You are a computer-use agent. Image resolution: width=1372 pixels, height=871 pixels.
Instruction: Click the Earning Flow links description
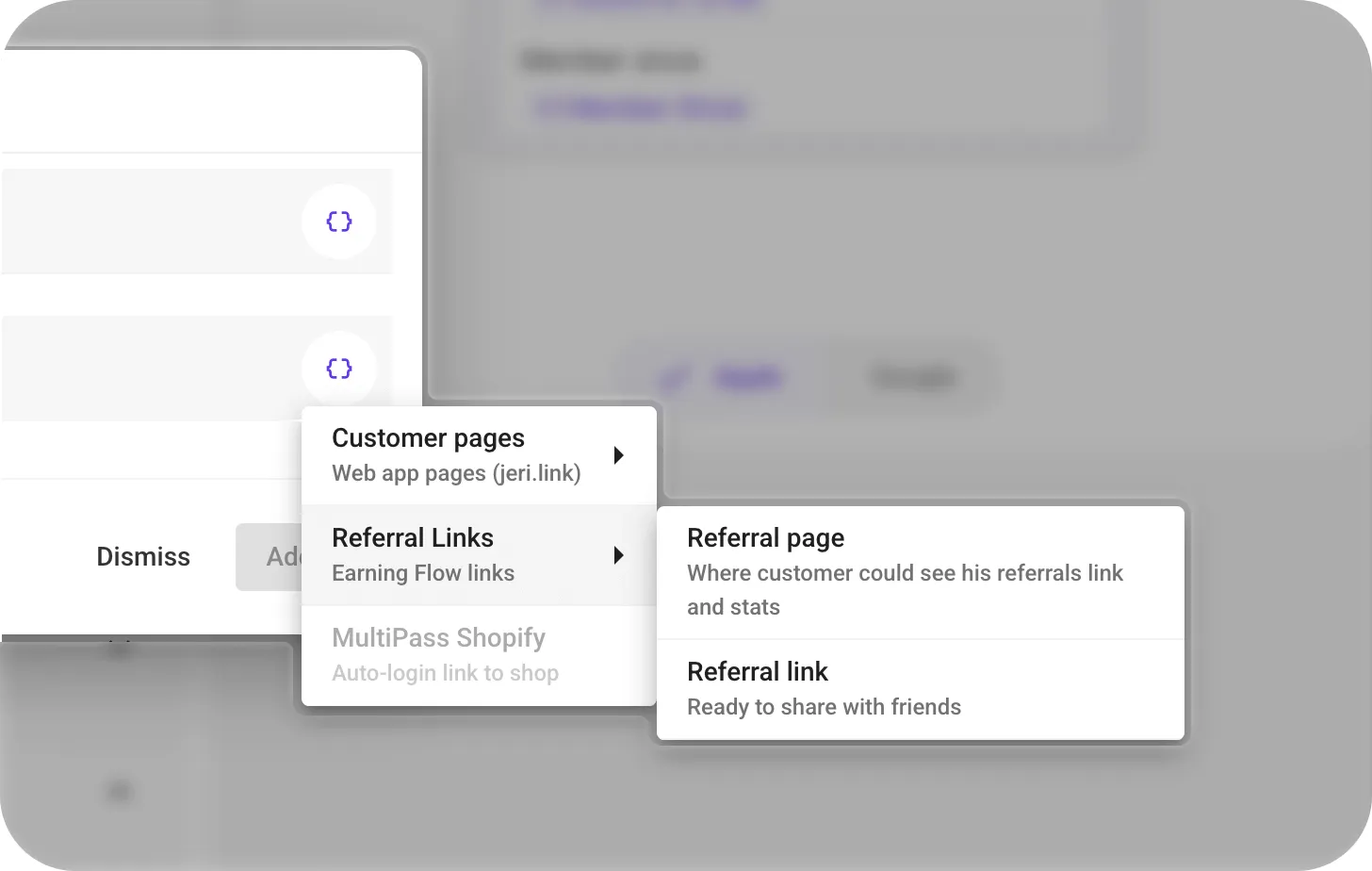click(x=423, y=572)
